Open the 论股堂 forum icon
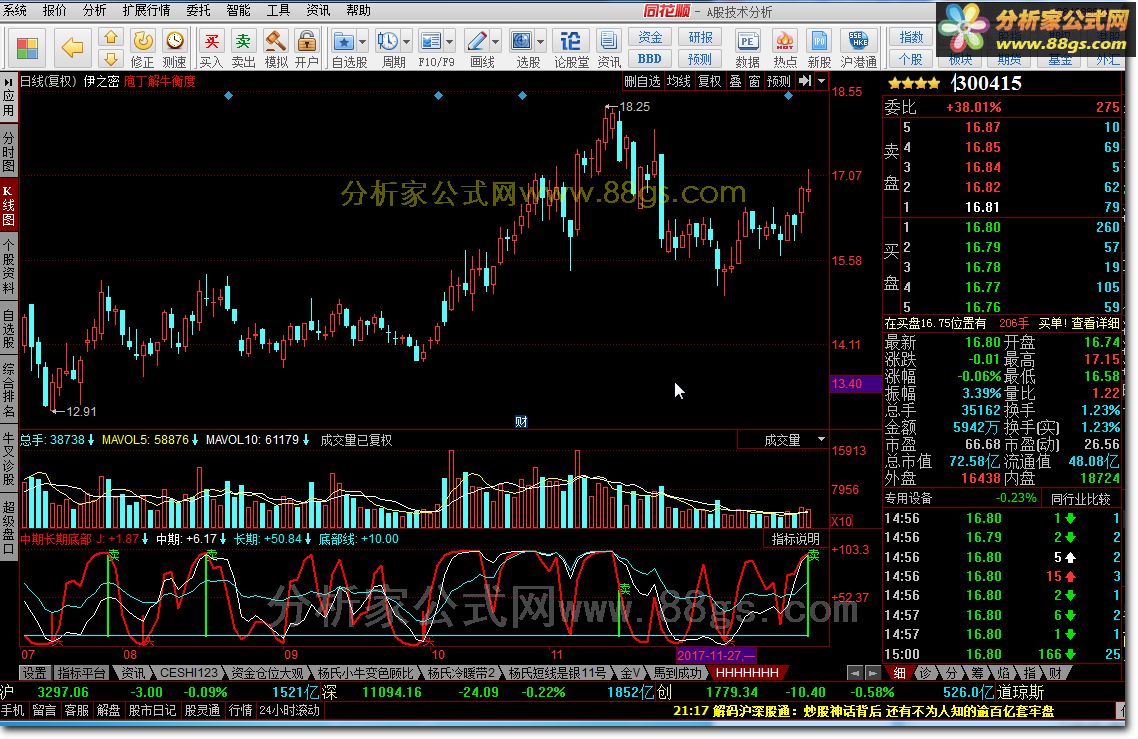Viewport: 1138px width, 739px height. click(571, 41)
